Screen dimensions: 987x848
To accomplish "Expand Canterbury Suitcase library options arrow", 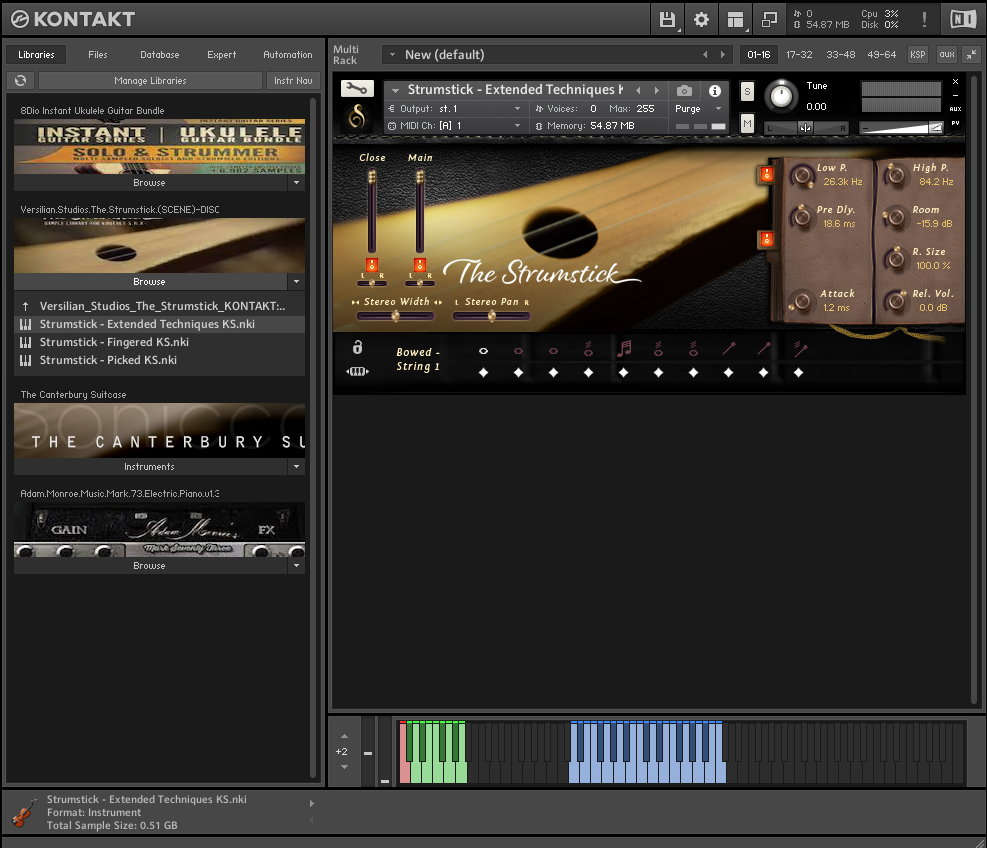I will point(296,466).
